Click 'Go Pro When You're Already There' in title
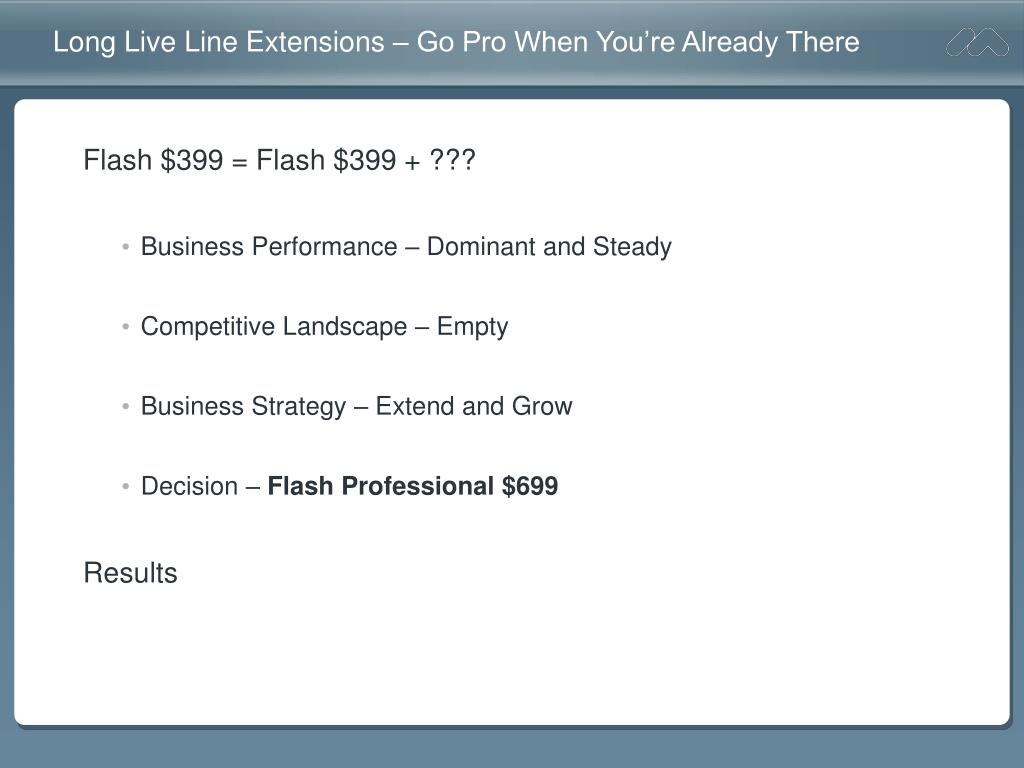 pyautogui.click(x=638, y=42)
